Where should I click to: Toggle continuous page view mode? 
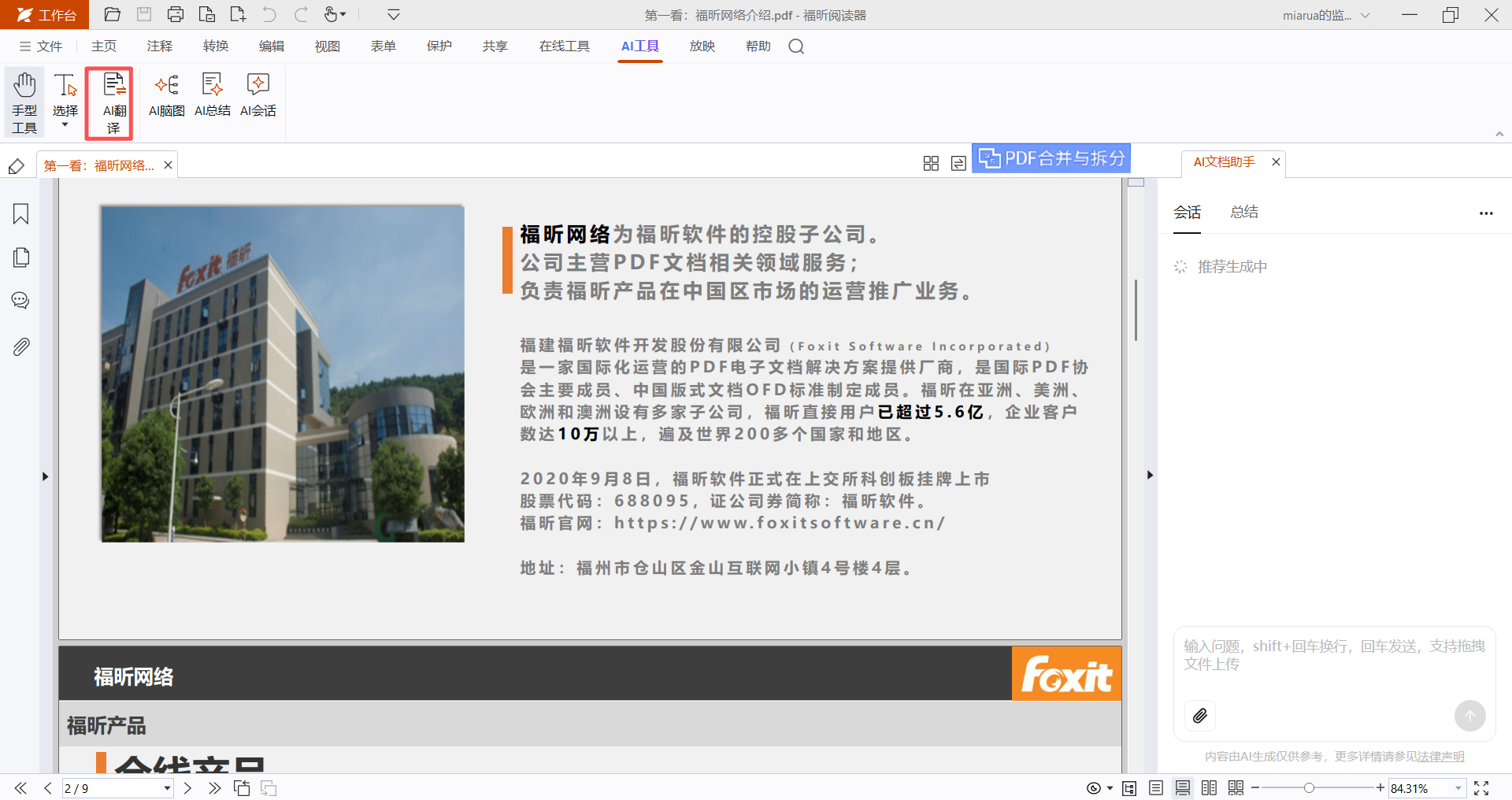click(x=1183, y=788)
